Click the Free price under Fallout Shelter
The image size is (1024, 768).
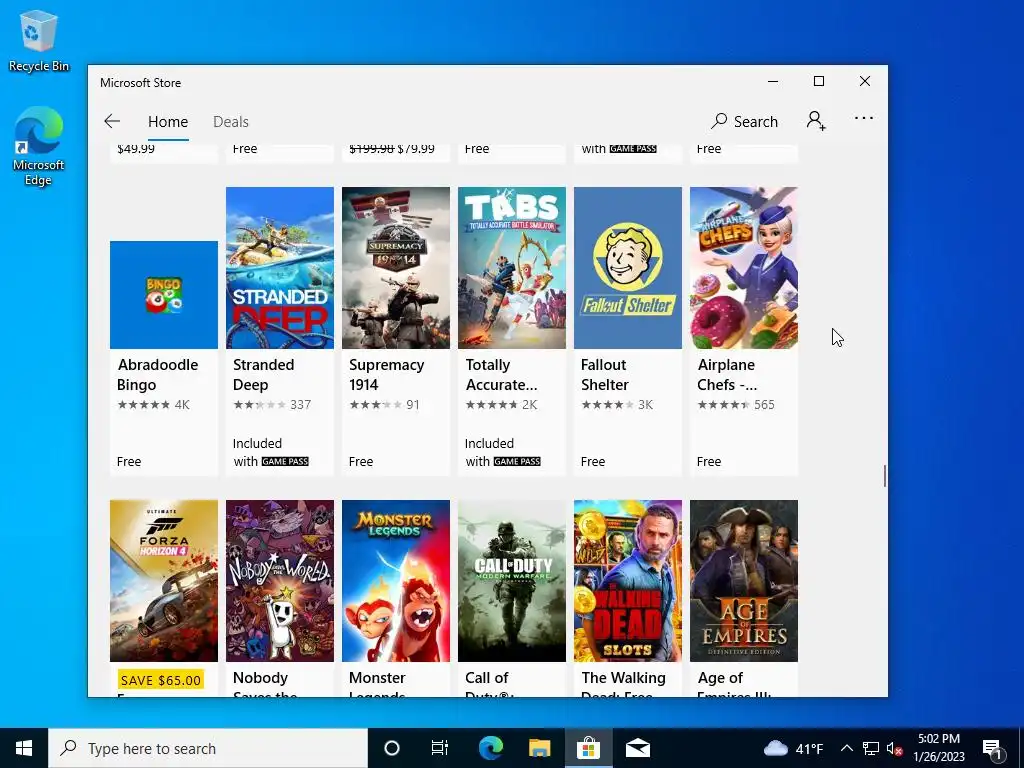[592, 462]
